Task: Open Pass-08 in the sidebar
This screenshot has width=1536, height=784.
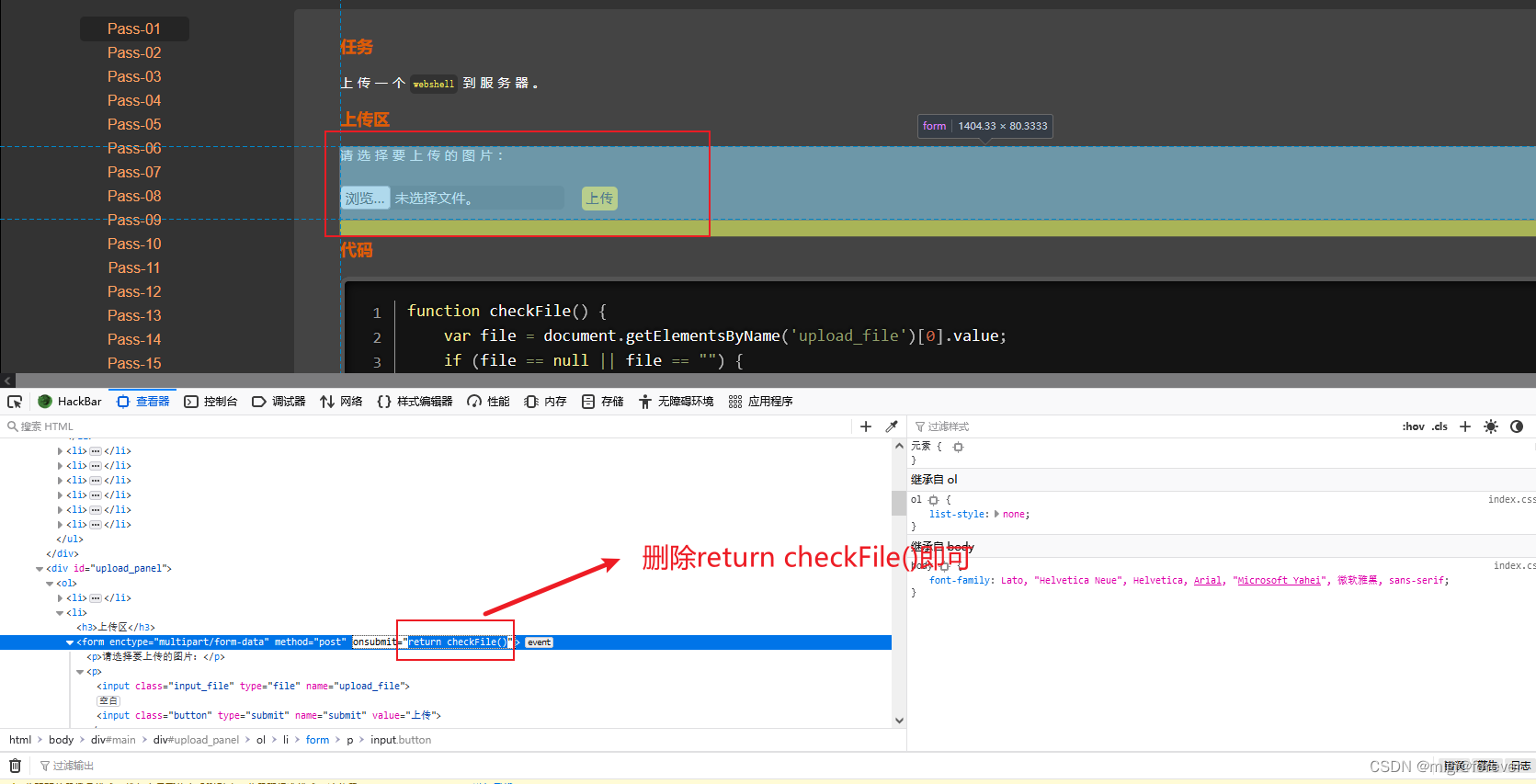Action: pos(134,196)
